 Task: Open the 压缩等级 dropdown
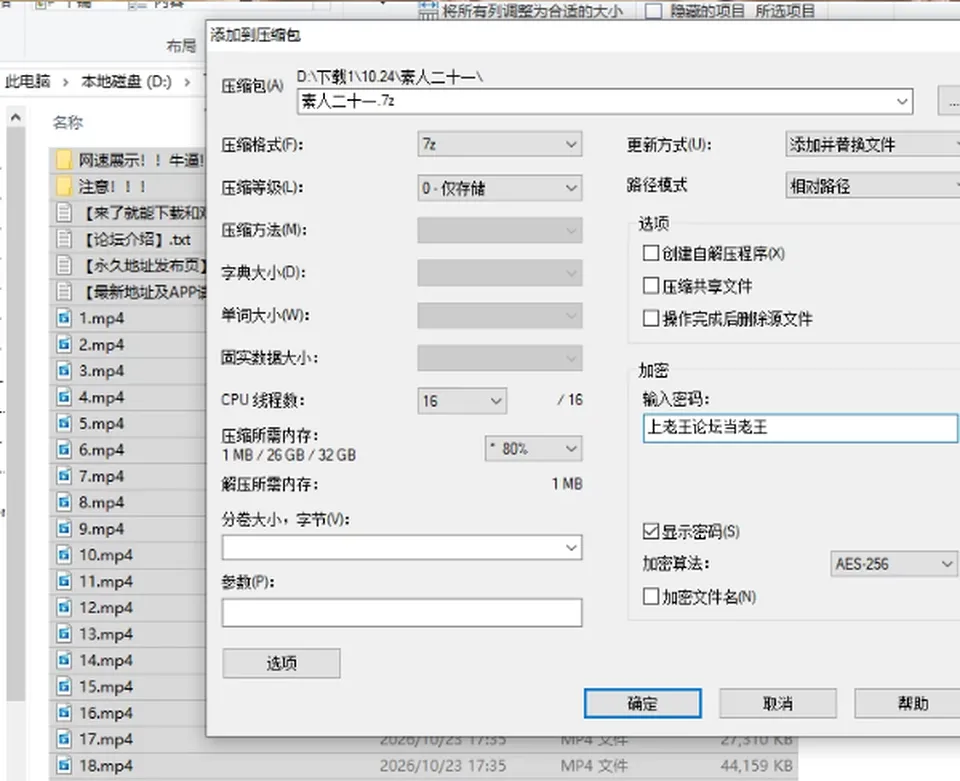[x=500, y=188]
